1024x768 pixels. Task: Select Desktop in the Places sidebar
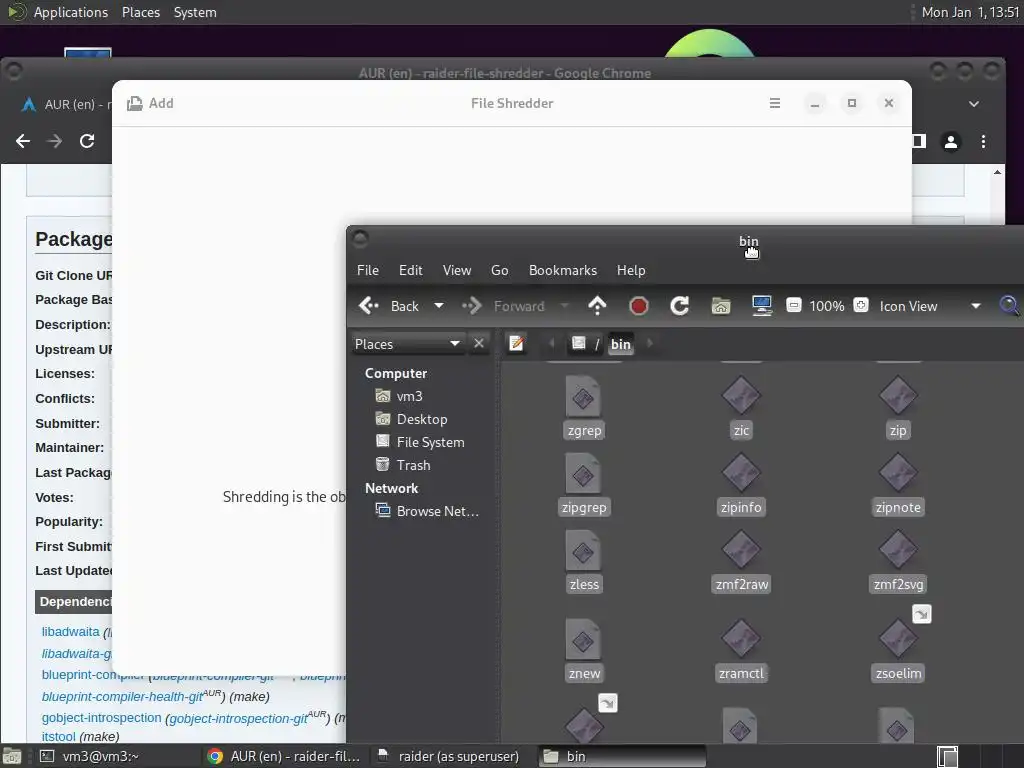412,419
